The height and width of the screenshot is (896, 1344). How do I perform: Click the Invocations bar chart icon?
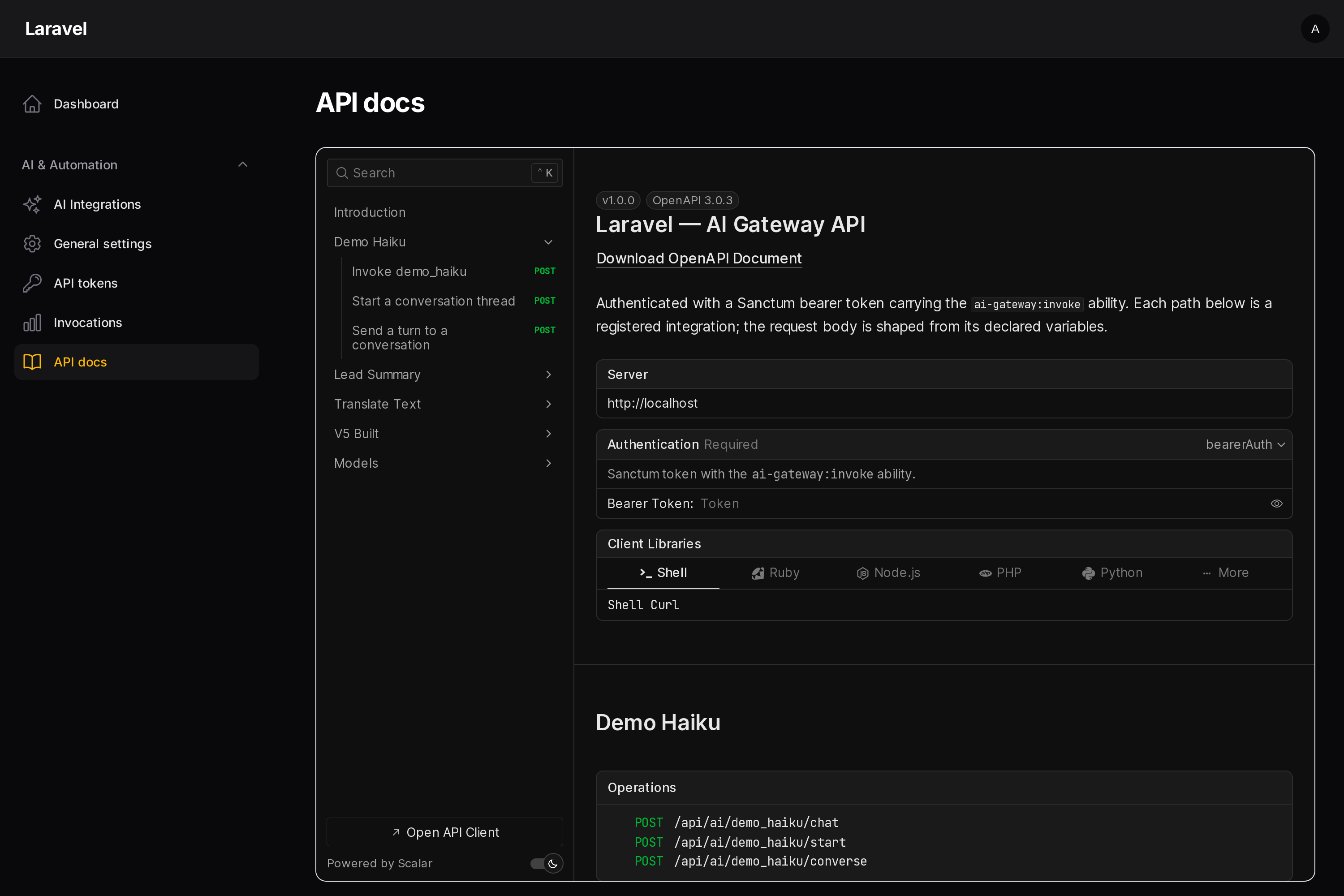(32, 322)
